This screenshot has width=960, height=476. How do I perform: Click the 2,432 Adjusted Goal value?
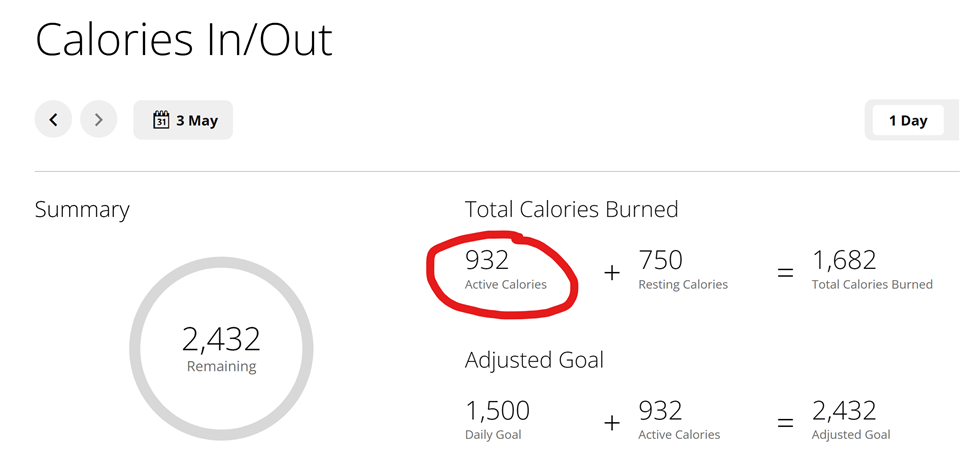[851, 419]
